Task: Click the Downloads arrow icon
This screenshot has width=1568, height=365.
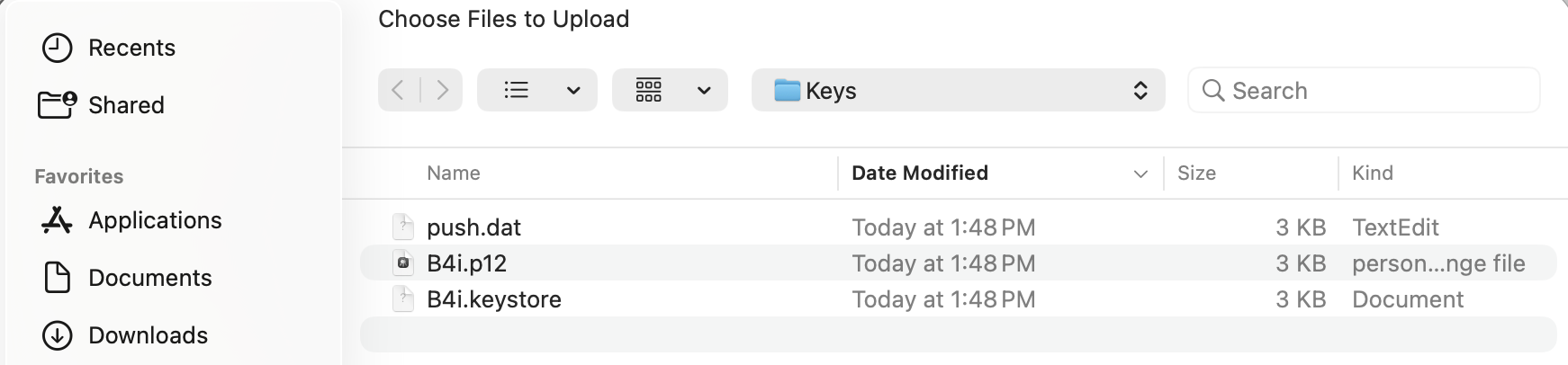Action: point(58,335)
